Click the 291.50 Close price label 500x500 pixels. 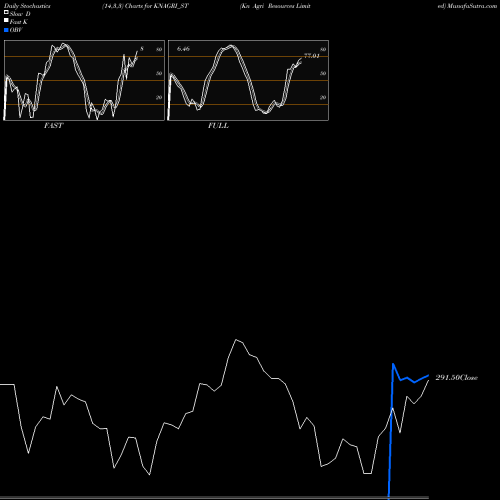click(x=456, y=378)
